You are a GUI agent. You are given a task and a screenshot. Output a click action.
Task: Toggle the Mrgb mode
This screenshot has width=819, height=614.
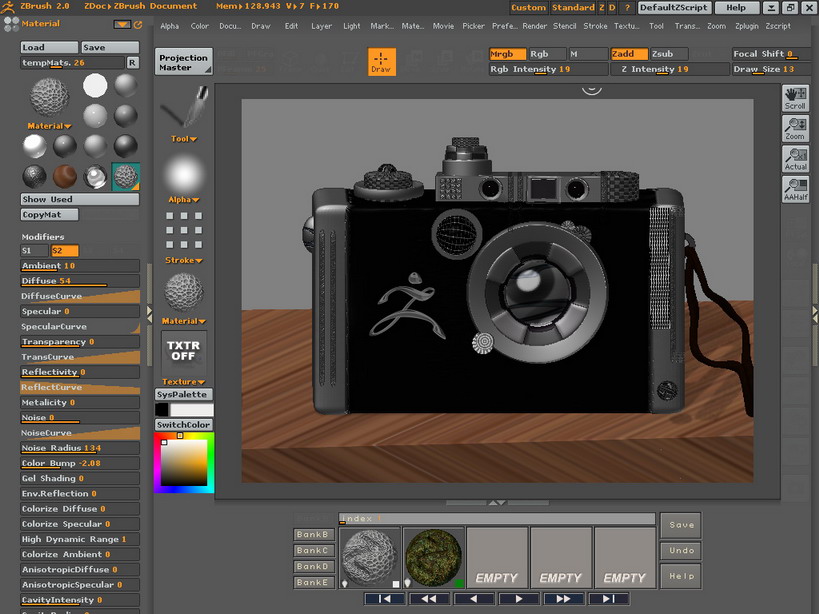tap(508, 54)
